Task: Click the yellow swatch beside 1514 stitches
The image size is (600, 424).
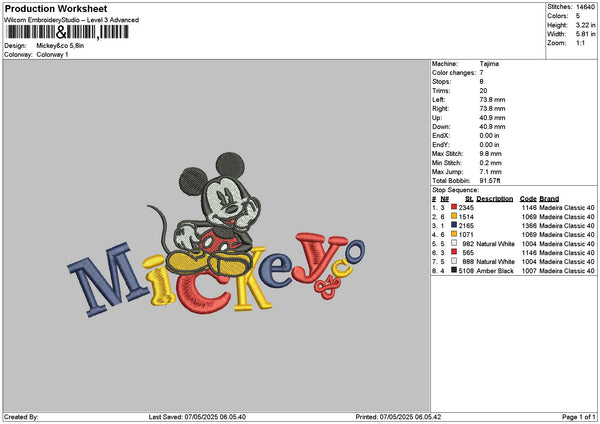Action: tap(454, 216)
